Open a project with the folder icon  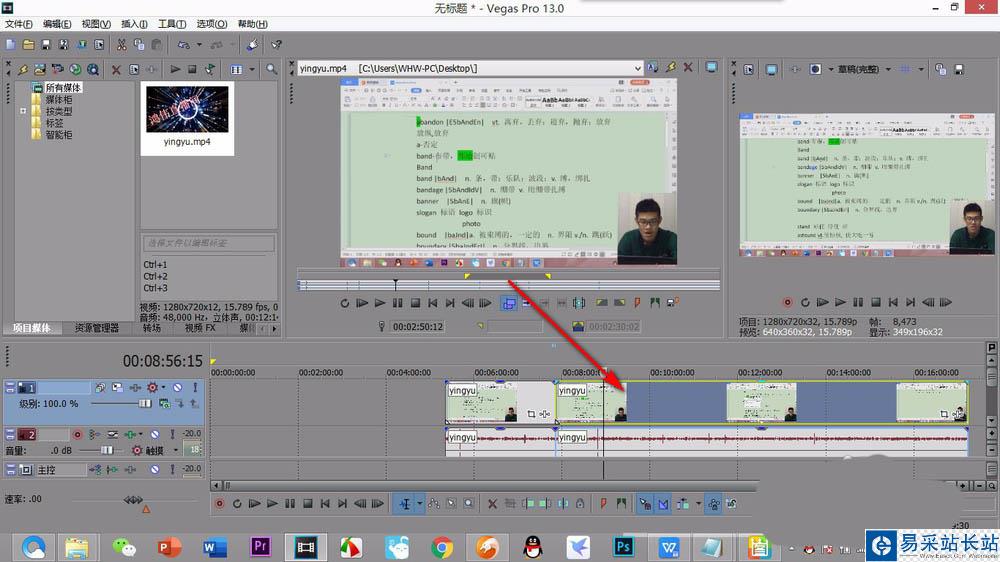pos(28,45)
